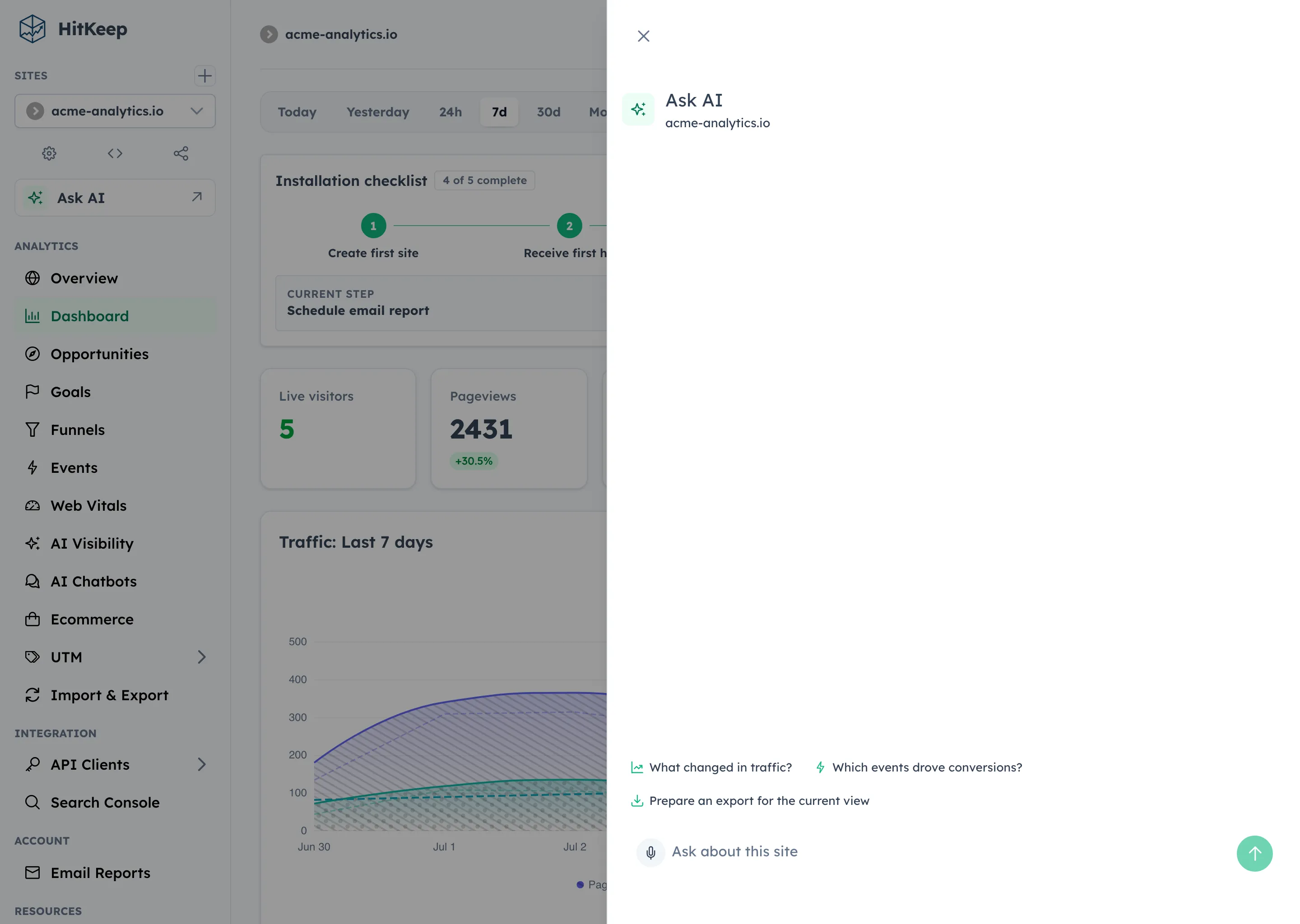This screenshot has width=1300, height=924.
Task: Click the Jun 30 axis label
Action: tap(314, 846)
